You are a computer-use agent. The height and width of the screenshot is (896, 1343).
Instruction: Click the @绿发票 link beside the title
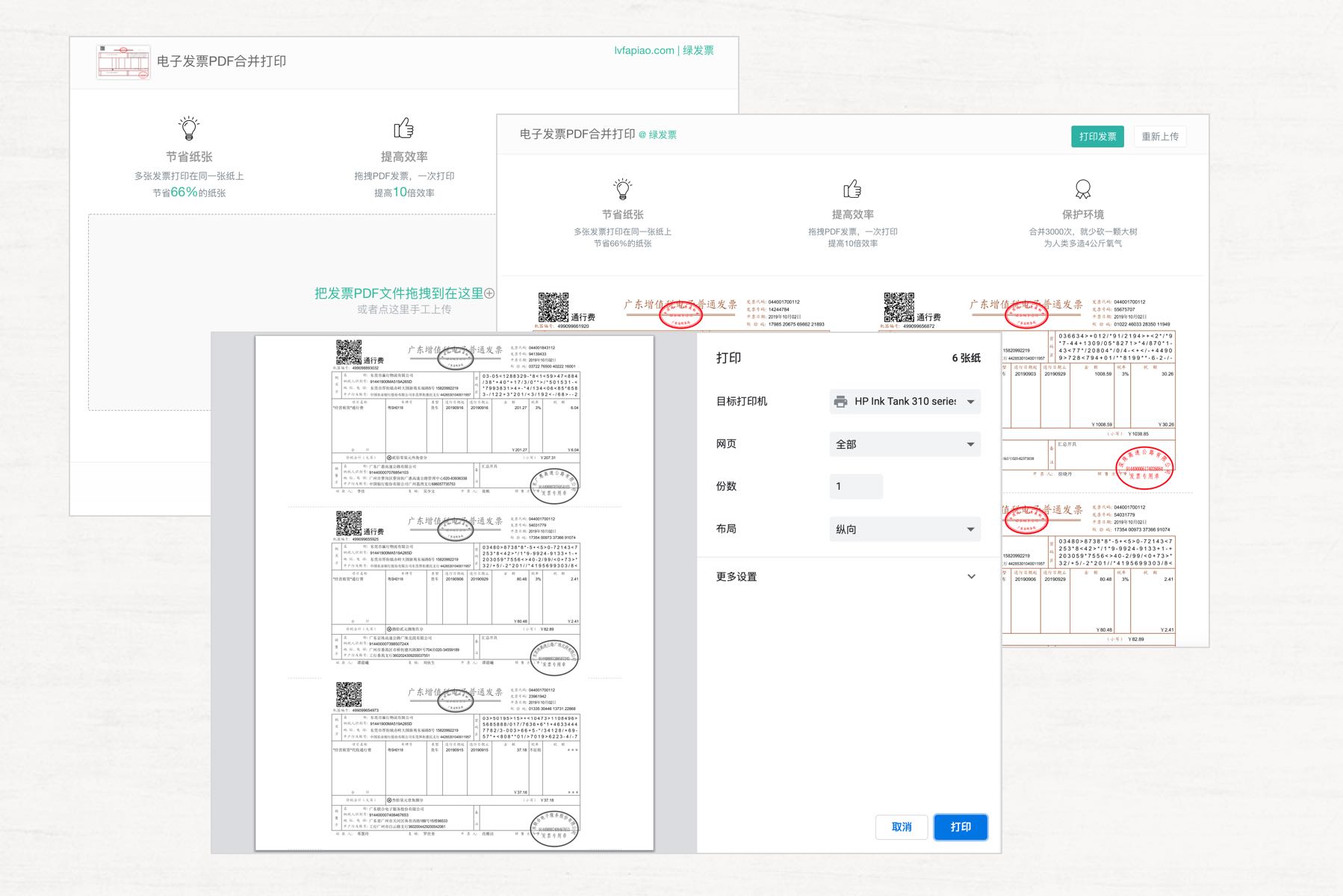658,135
